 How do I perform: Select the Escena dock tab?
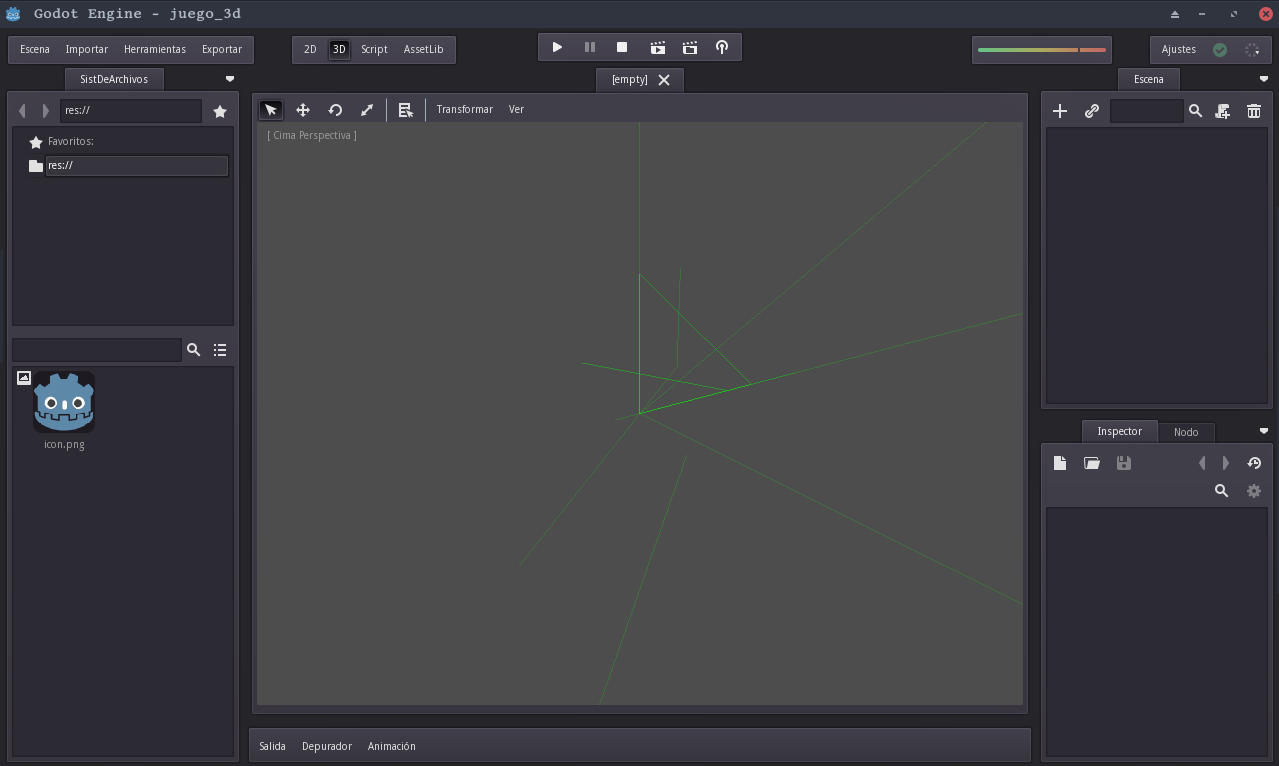(x=1149, y=79)
